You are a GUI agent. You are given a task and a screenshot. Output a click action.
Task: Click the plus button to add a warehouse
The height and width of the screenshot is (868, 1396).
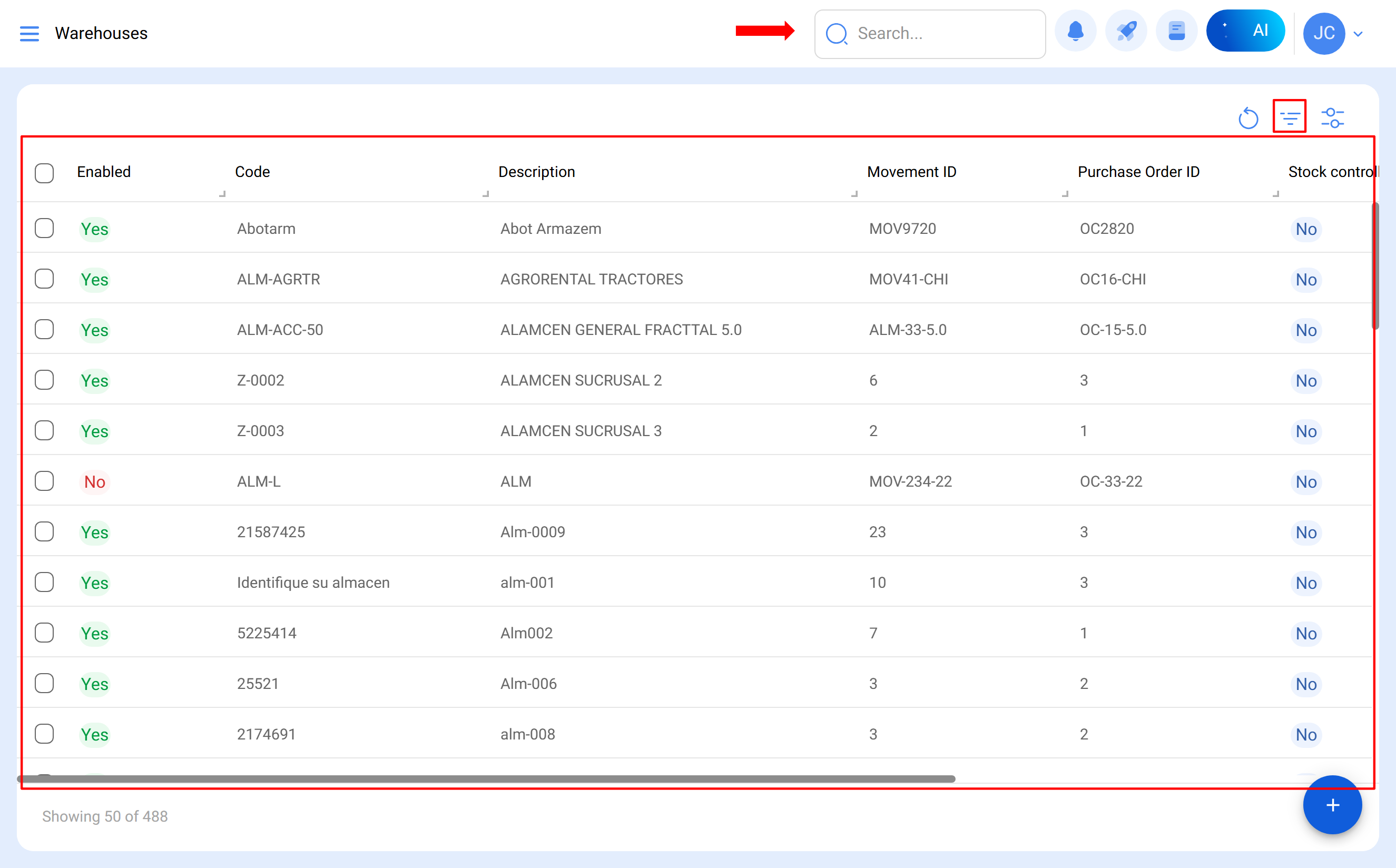(1332, 805)
